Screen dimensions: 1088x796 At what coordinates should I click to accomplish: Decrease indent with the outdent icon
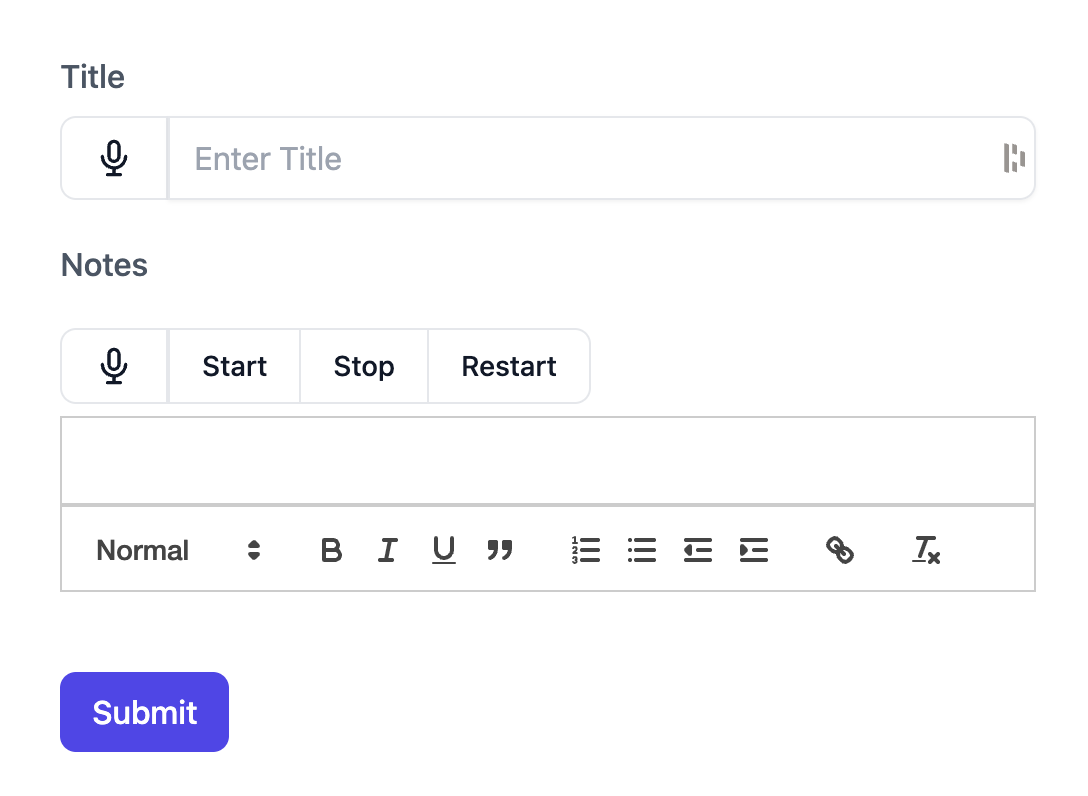pyautogui.click(x=698, y=550)
